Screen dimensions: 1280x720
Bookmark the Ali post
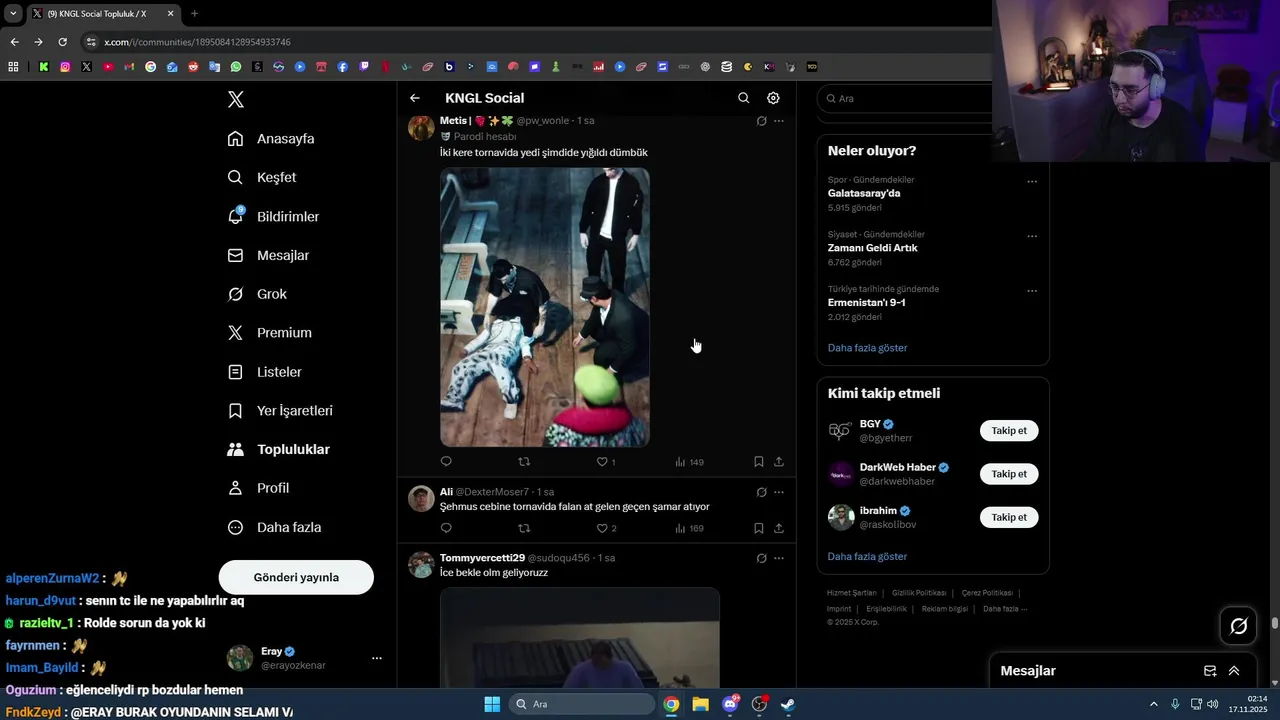(759, 528)
